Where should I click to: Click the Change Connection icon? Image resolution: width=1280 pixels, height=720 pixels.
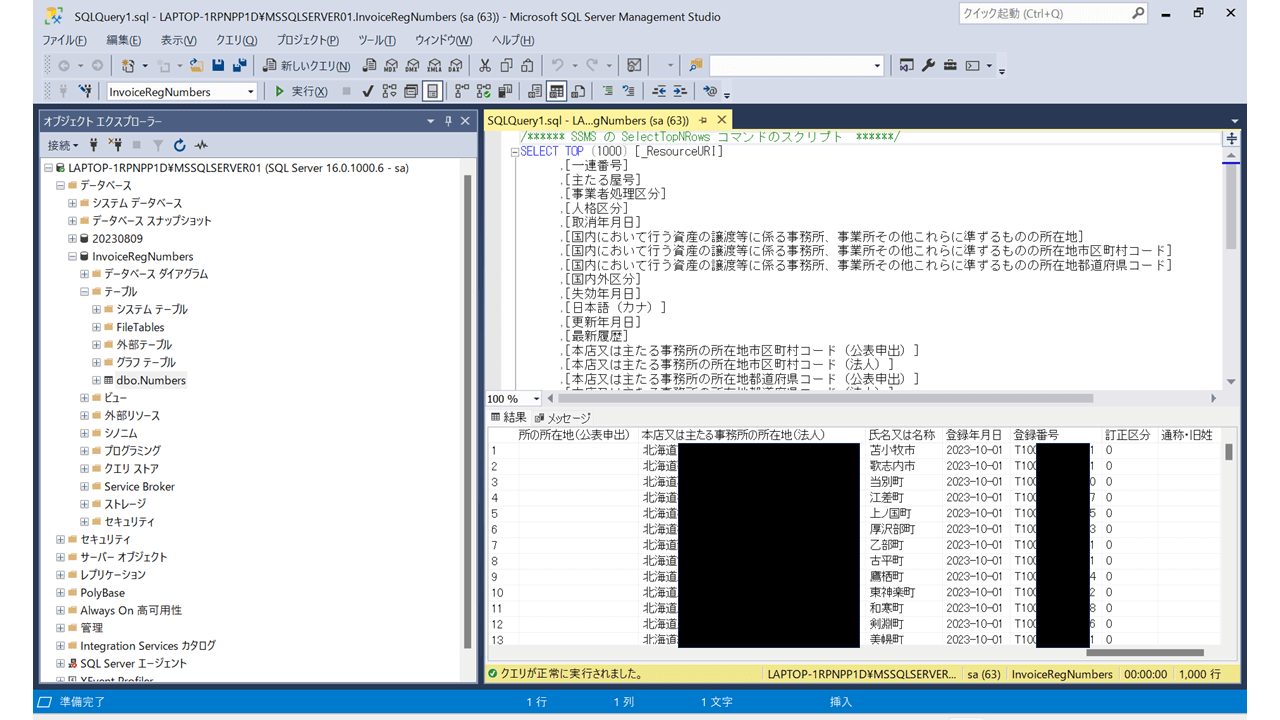click(x=87, y=91)
